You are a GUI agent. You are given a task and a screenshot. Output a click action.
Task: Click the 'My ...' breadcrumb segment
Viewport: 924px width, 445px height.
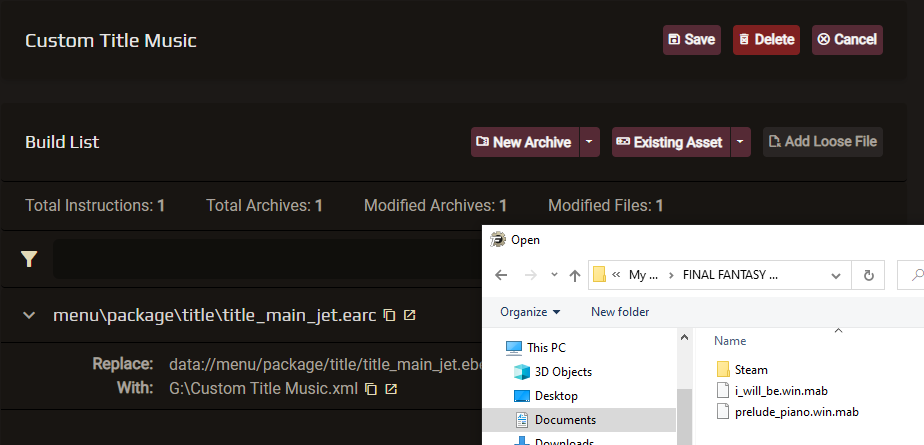tap(644, 275)
